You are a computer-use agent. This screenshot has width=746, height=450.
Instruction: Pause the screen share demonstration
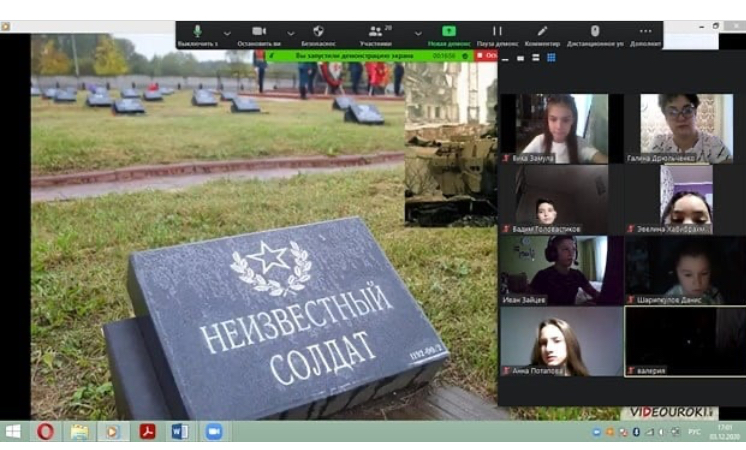pos(497,33)
